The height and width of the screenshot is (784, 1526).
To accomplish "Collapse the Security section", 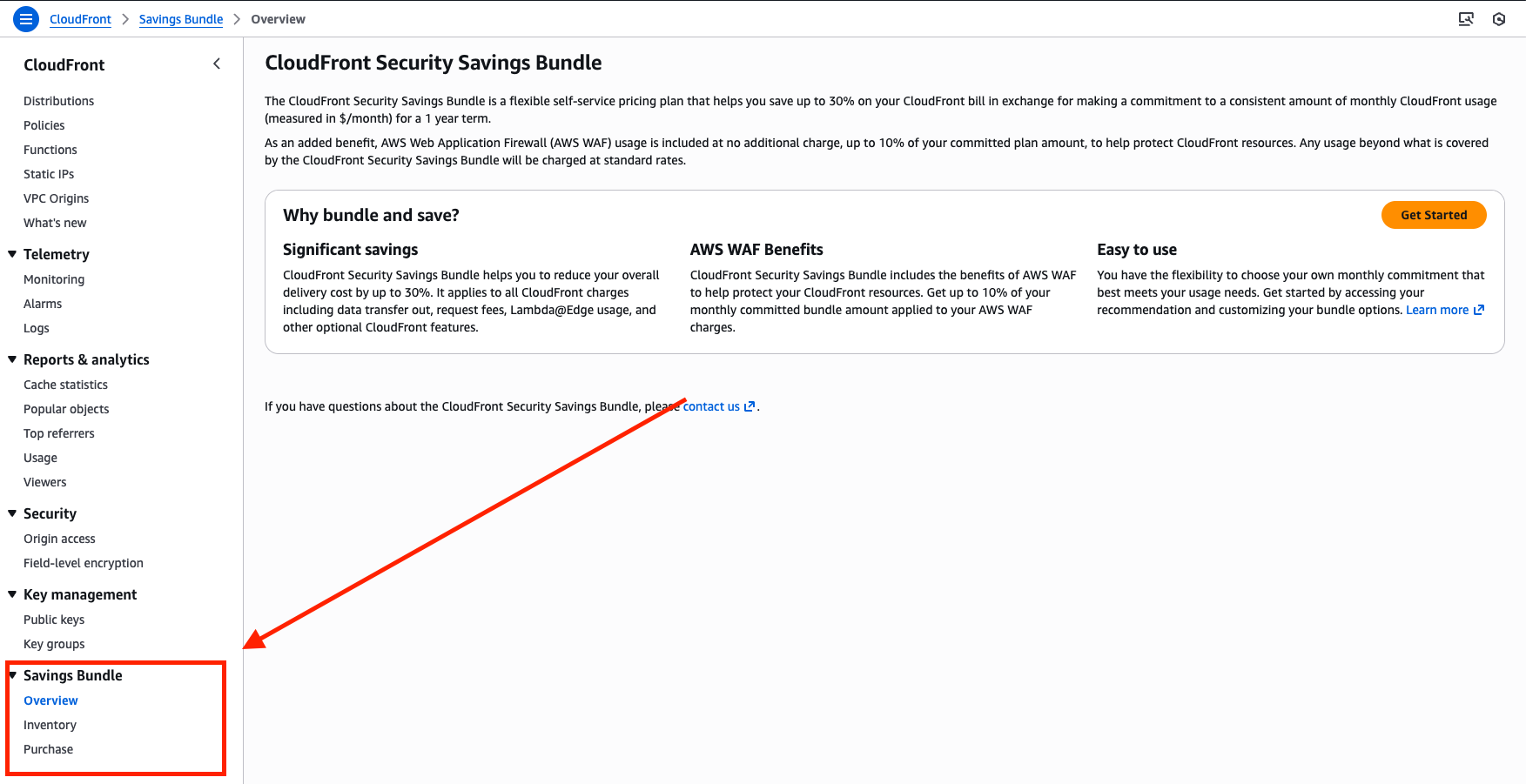I will (11, 513).
